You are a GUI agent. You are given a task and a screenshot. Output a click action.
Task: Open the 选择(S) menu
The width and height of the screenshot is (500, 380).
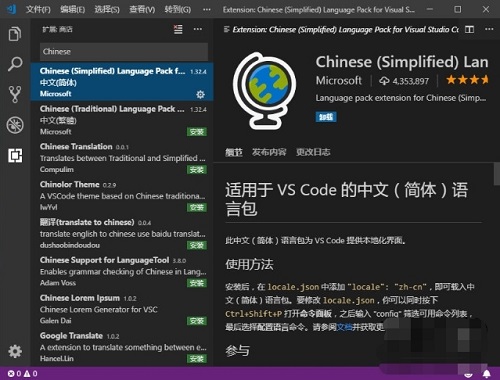[x=107, y=9]
